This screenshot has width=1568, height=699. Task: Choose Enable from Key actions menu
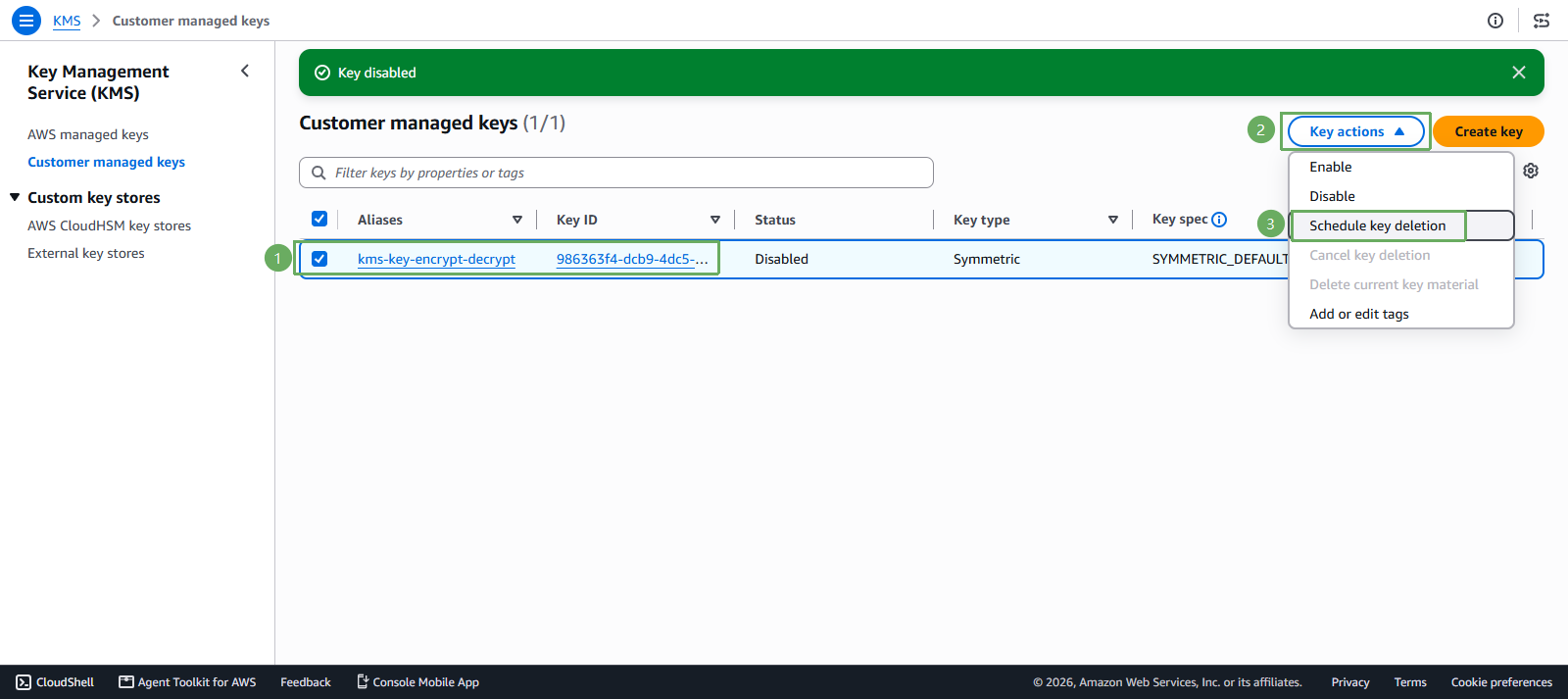[1401, 167]
